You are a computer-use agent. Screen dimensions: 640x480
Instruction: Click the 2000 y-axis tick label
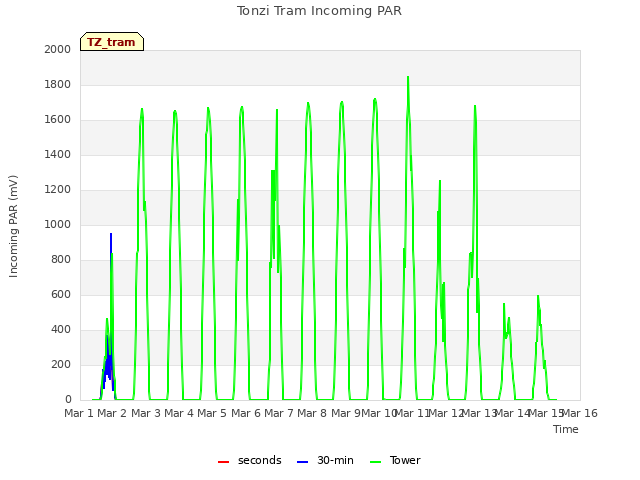(x=58, y=49)
